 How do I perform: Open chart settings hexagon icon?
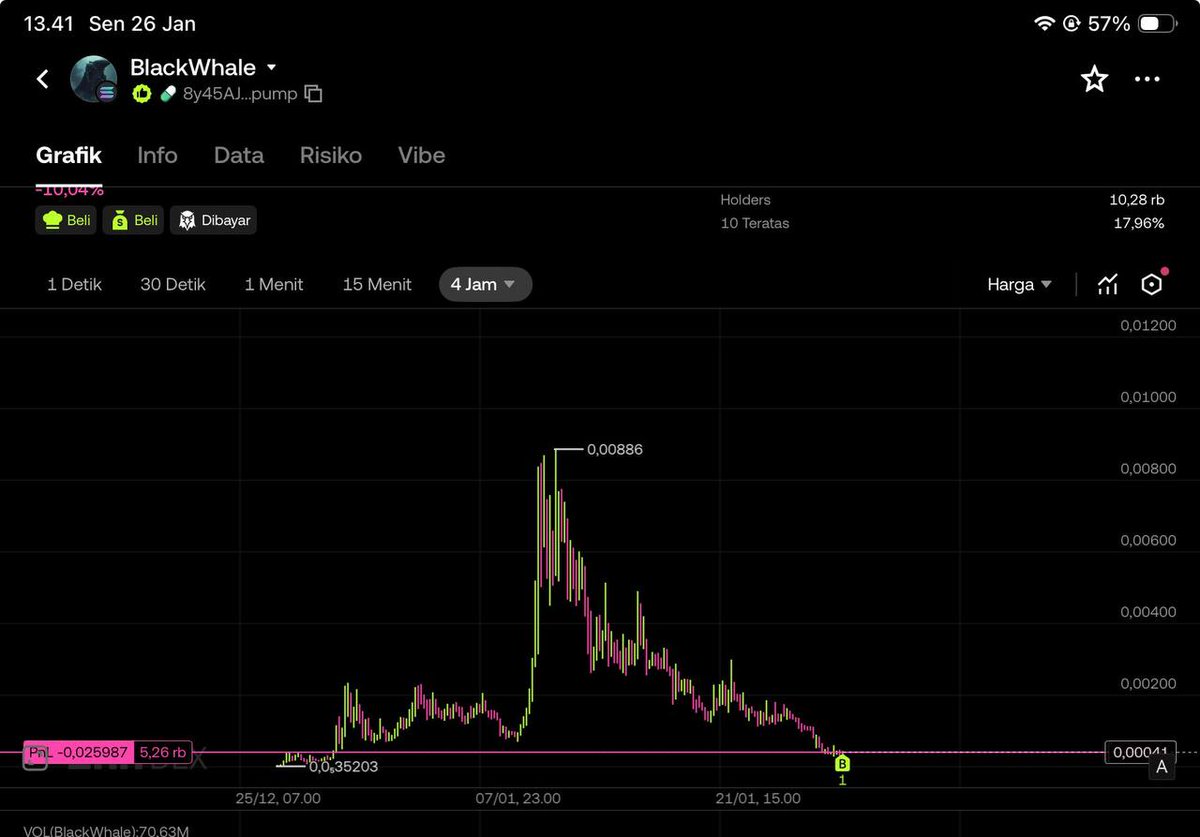pyautogui.click(x=1152, y=284)
